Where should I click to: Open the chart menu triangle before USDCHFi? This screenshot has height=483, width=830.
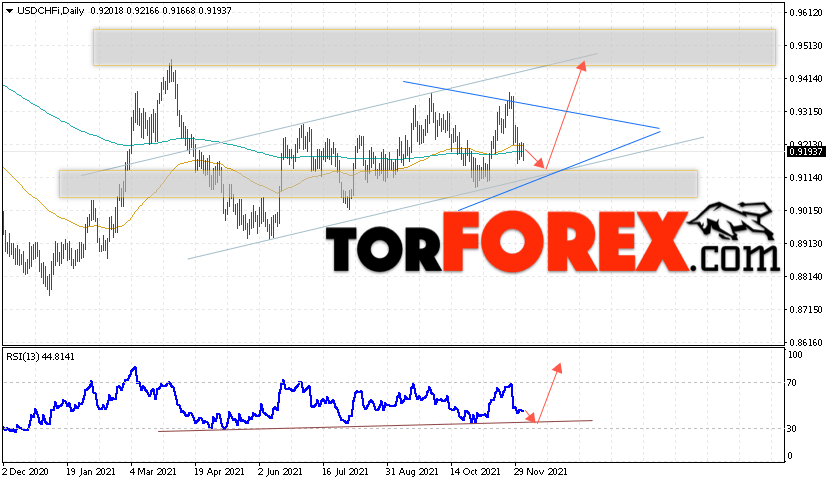[x=9, y=11]
